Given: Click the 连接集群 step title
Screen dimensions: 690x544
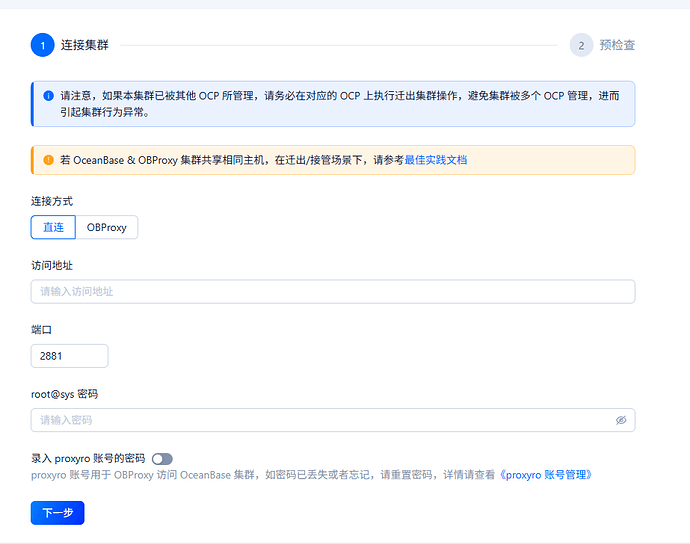Looking at the screenshot, I should (x=85, y=45).
